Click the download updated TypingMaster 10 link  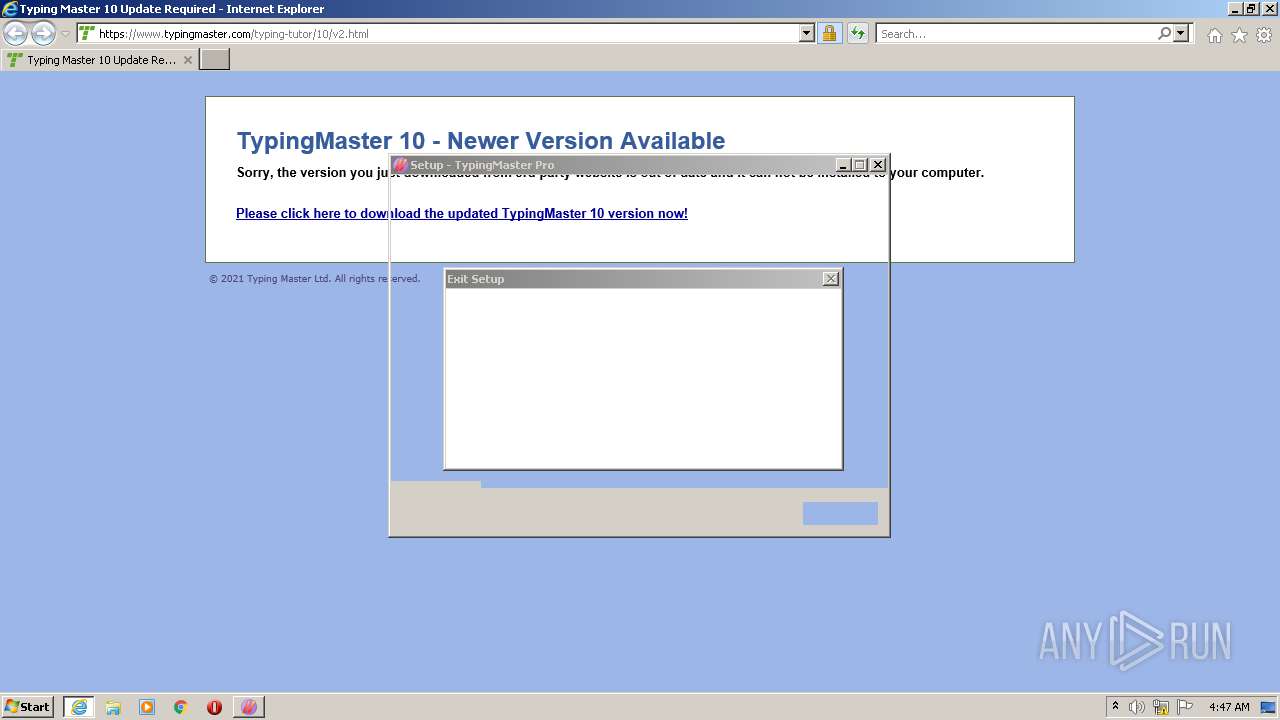pyautogui.click(x=462, y=213)
